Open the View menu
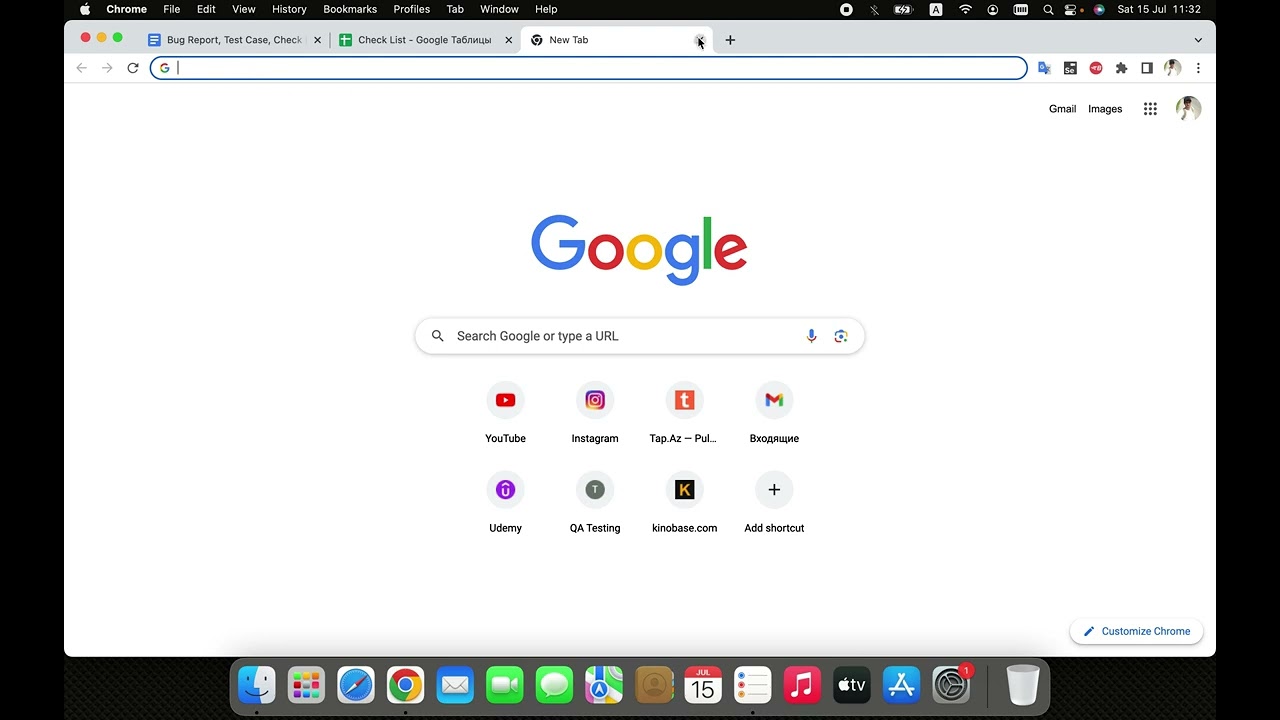This screenshot has width=1280, height=720. [244, 9]
